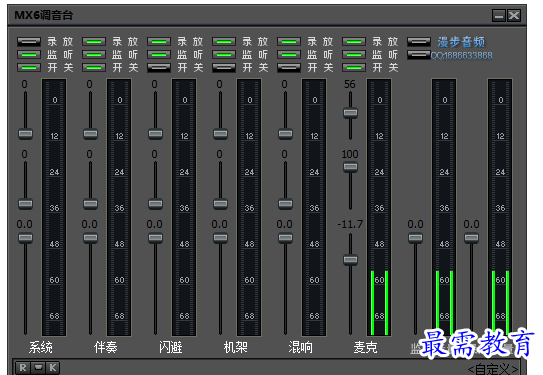
Task: Close the MX6调音台 window
Action: tap(514, 16)
